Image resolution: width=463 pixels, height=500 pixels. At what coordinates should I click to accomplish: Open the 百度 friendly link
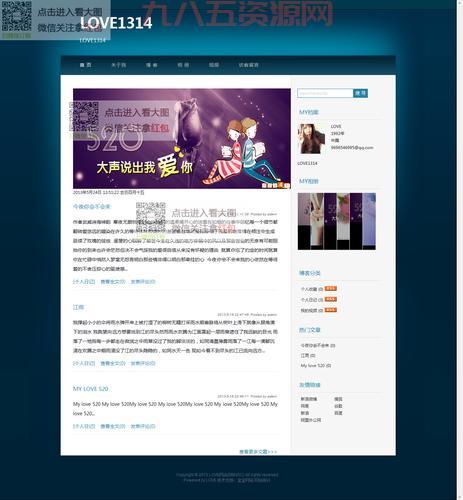pos(338,413)
